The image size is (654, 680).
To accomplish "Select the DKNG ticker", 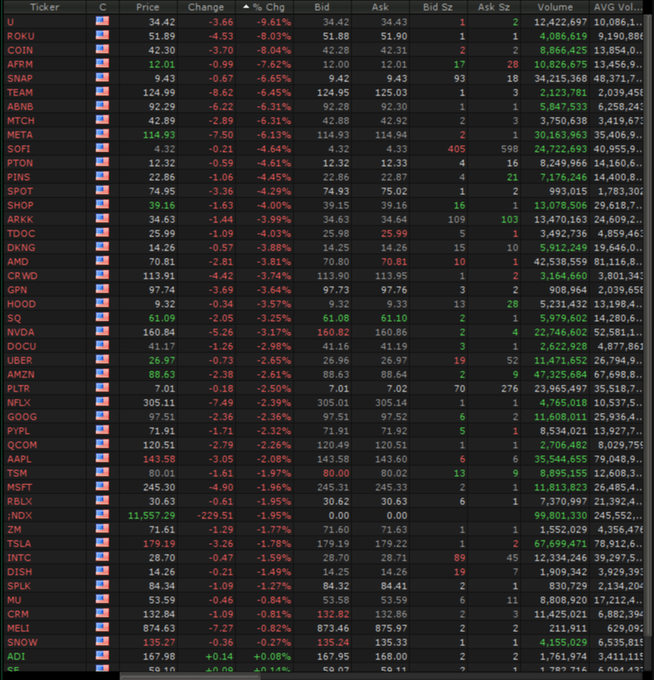I will [21, 248].
